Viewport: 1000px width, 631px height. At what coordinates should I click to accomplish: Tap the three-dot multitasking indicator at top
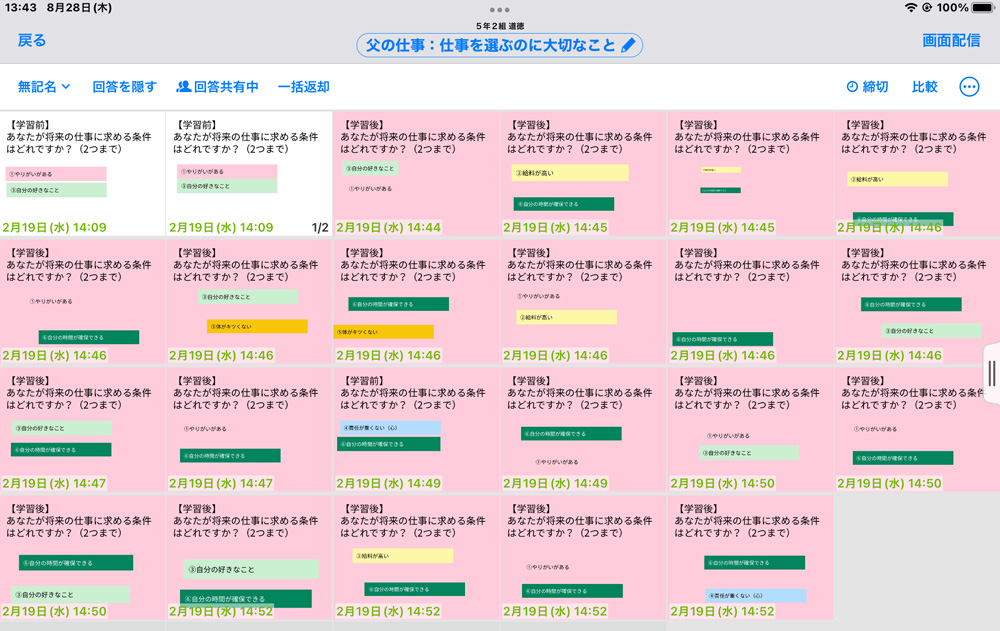(500, 9)
